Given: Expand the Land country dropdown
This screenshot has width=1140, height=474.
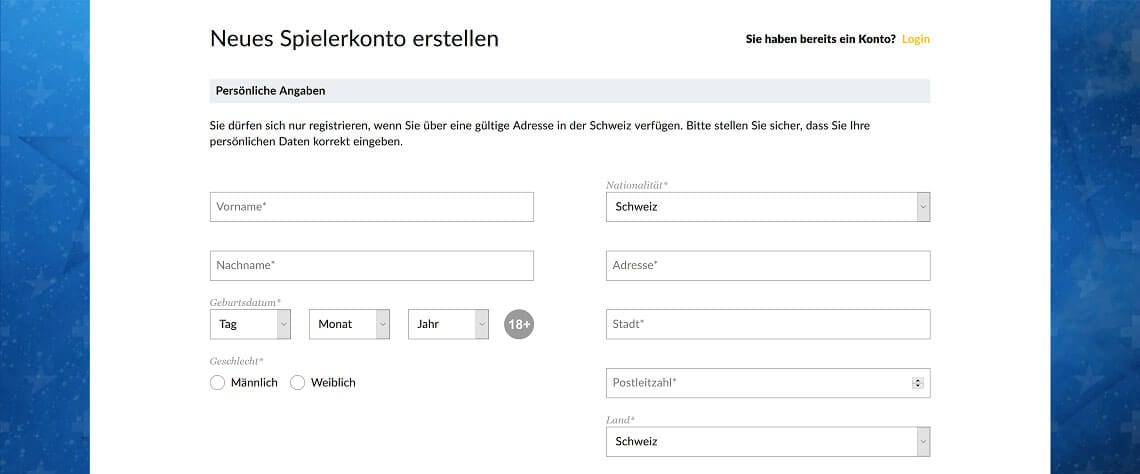Looking at the screenshot, I should (767, 441).
